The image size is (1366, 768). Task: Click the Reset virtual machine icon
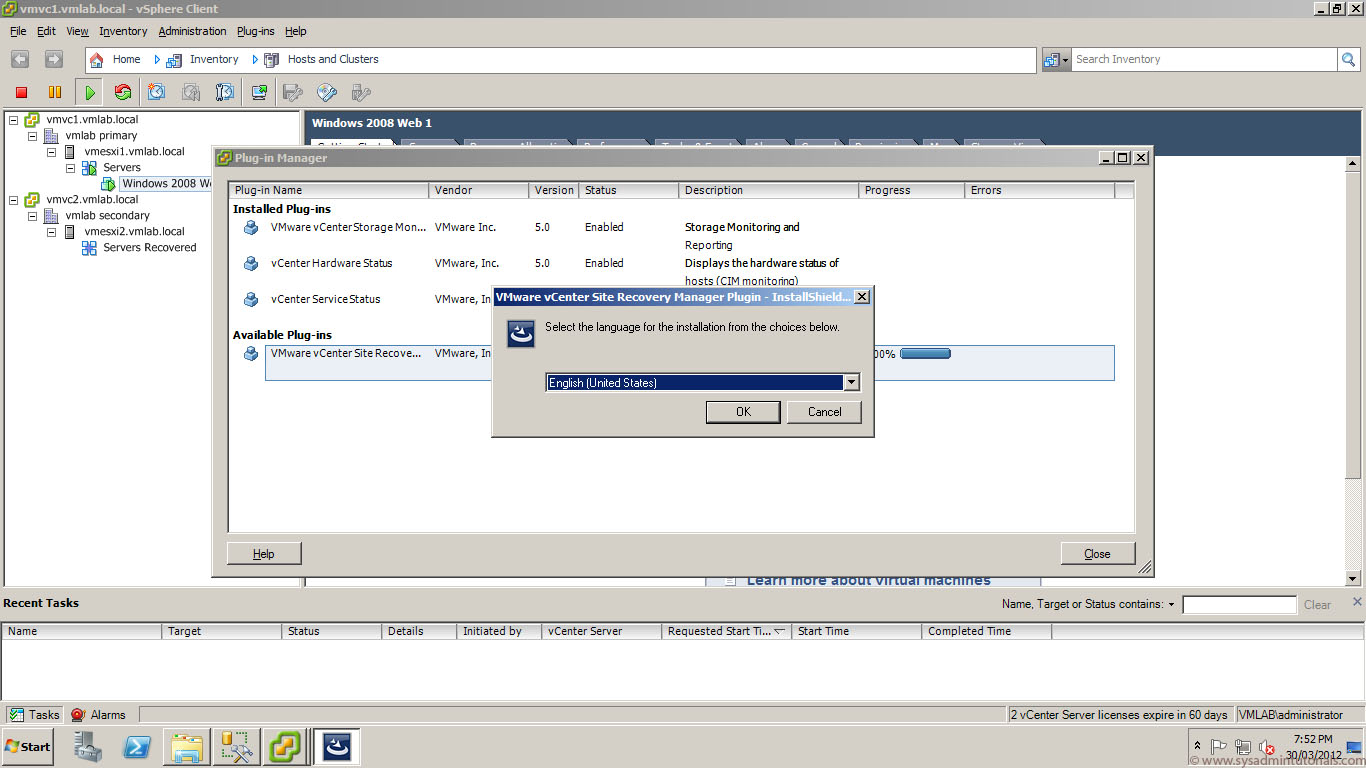click(123, 92)
